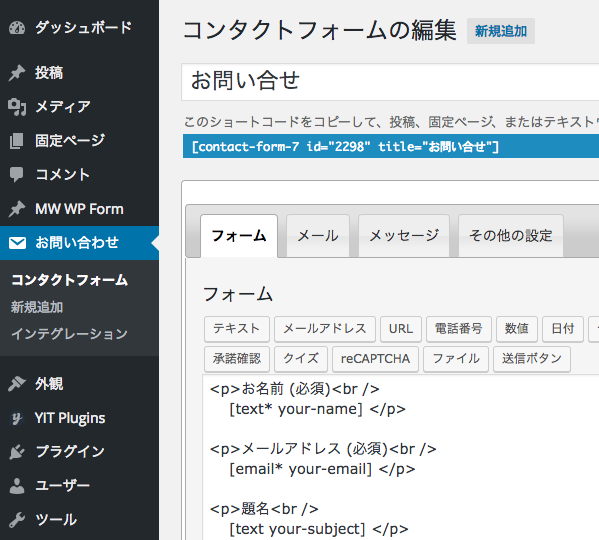The image size is (599, 540).
Task: Click the 新規追加 button next to title
Action: tap(501, 31)
